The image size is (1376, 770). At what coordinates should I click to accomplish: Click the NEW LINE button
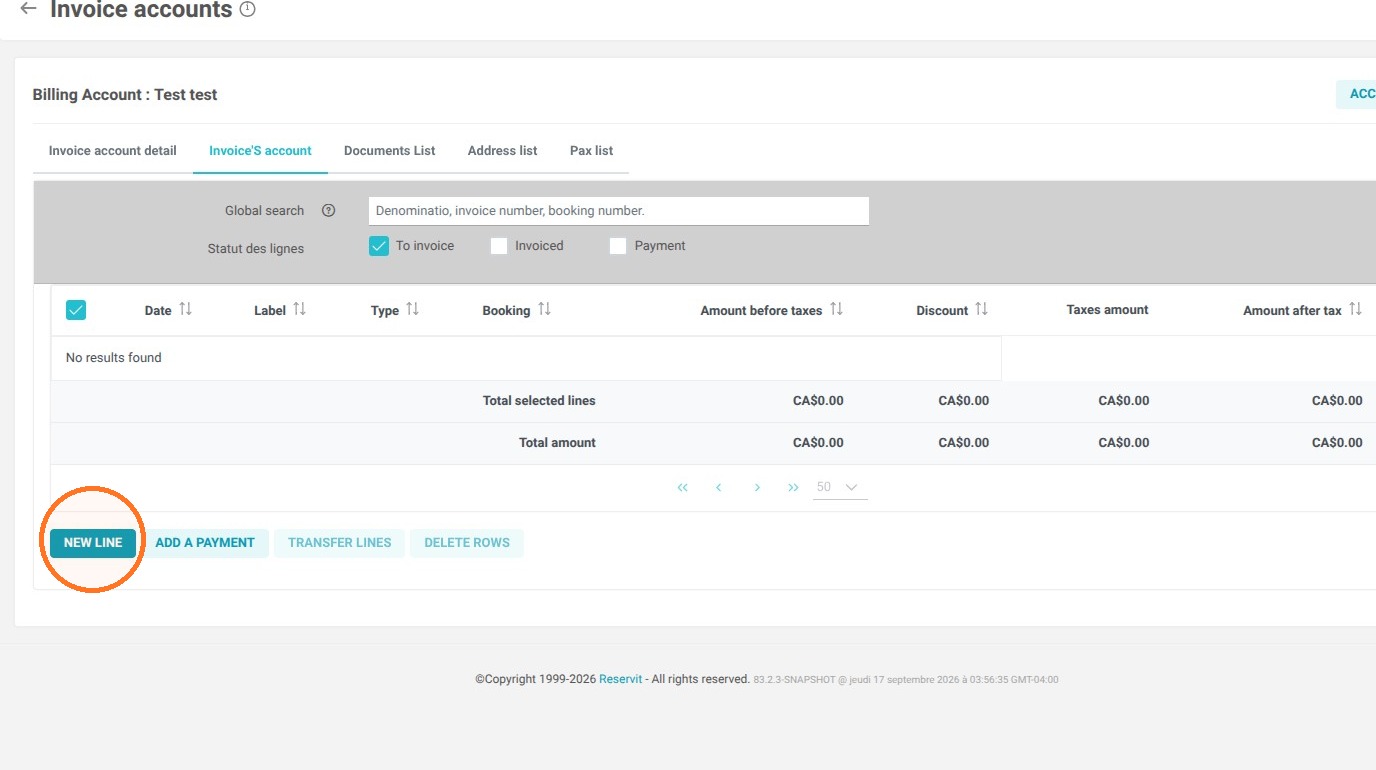(93, 543)
